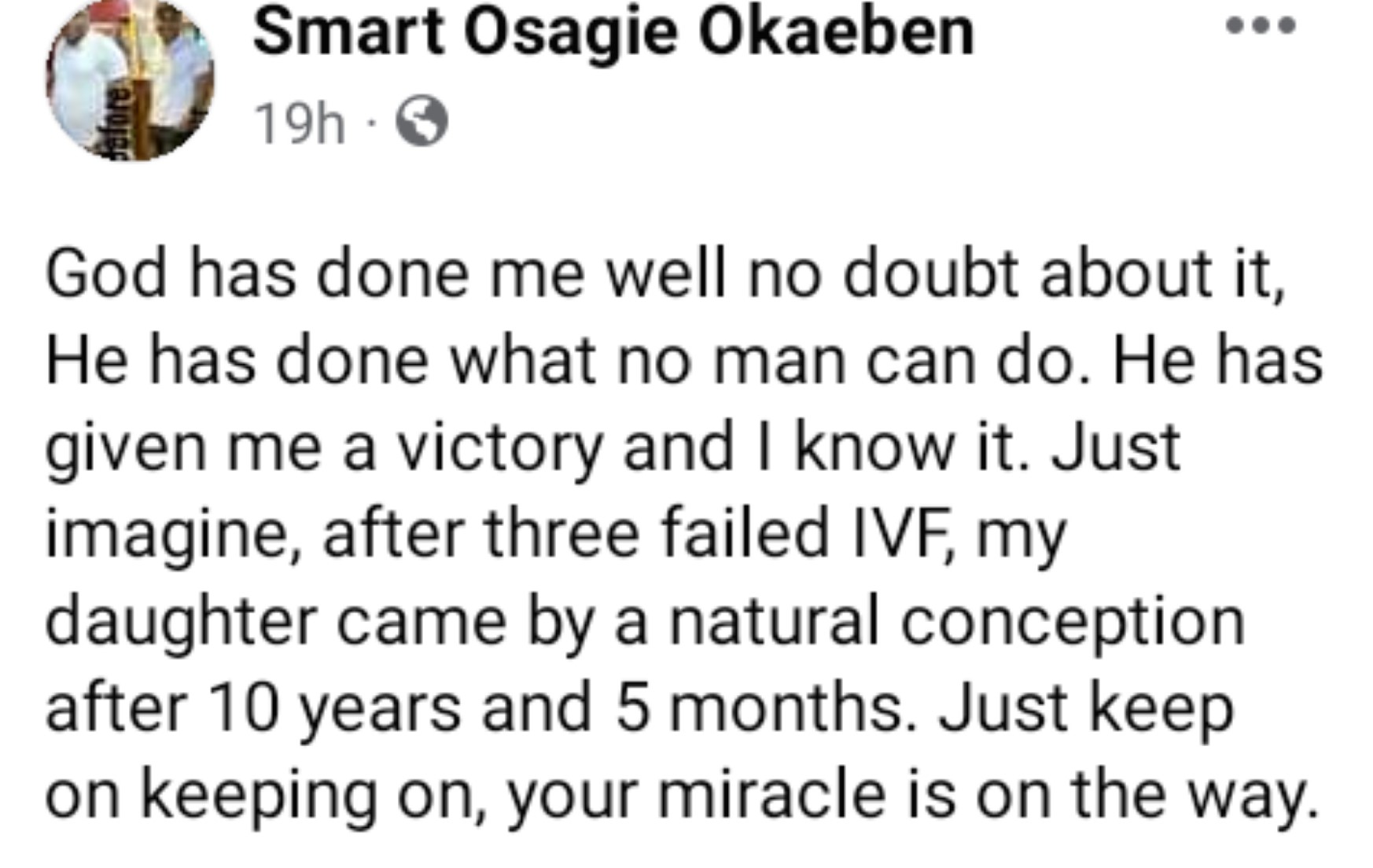The height and width of the screenshot is (868, 1373).
Task: Click the author name Smart Osagie Okaeben
Action: tap(613, 32)
